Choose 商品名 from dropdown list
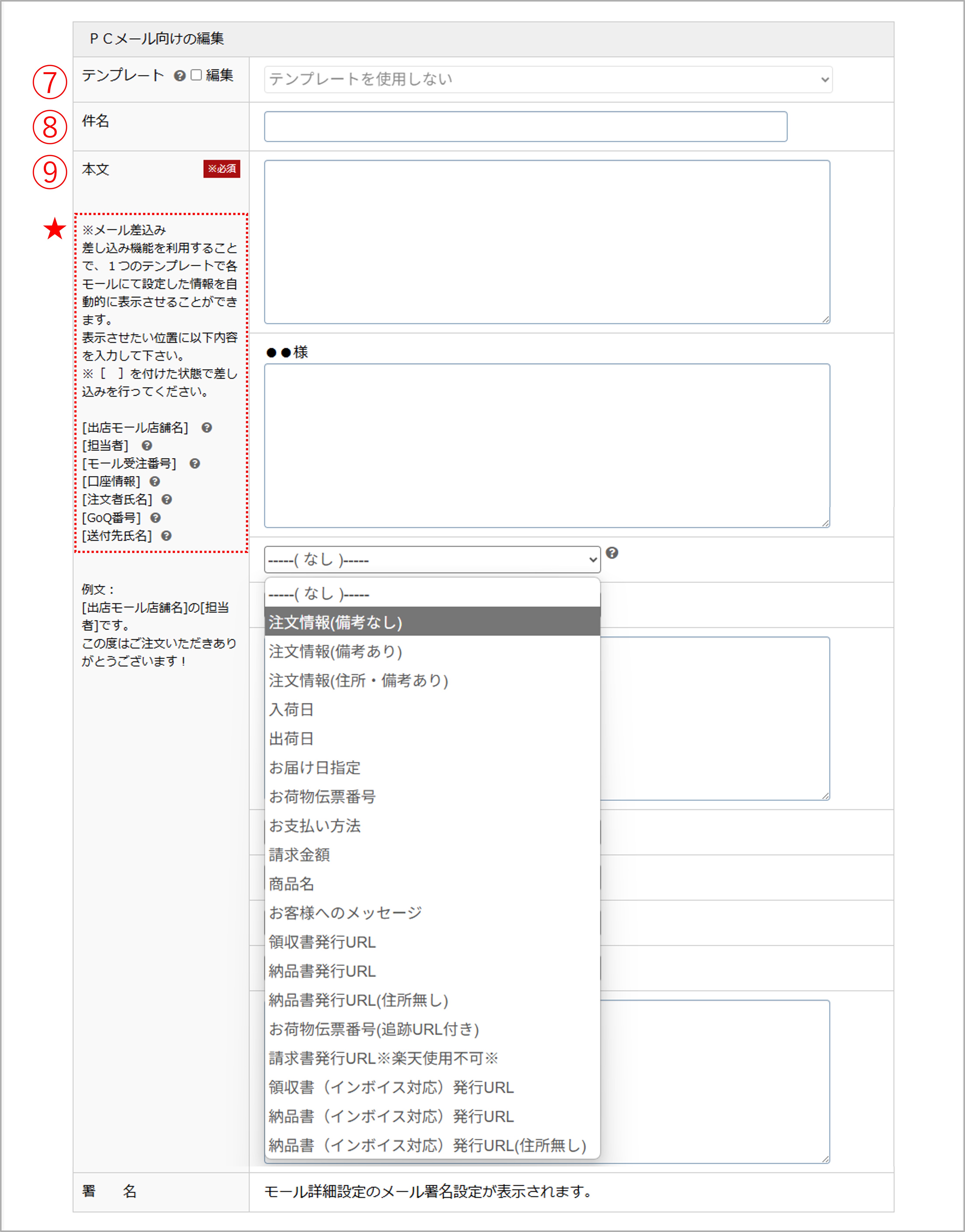Image resolution: width=965 pixels, height=1232 pixels. click(432, 884)
